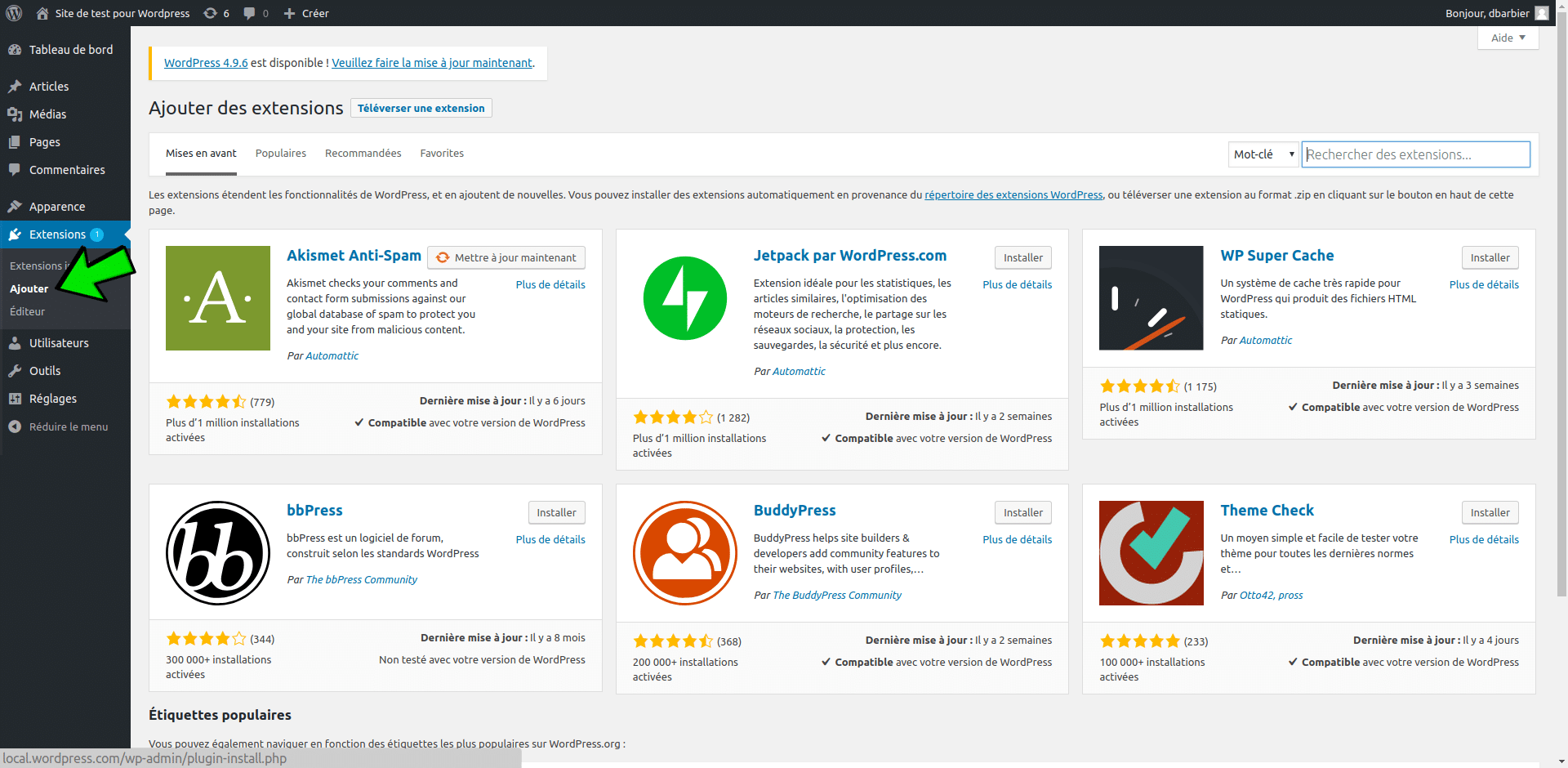Open the BuddyPress orange logo
The width and height of the screenshot is (1568, 768).
click(685, 553)
